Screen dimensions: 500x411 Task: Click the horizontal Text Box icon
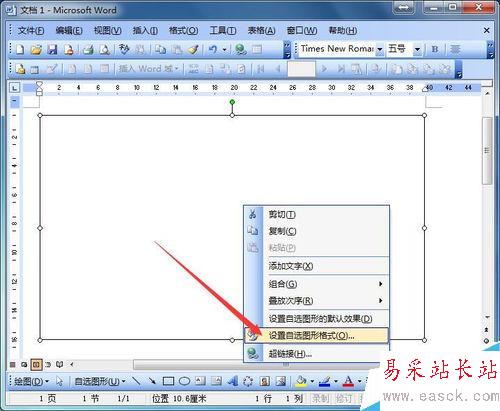click(x=200, y=381)
